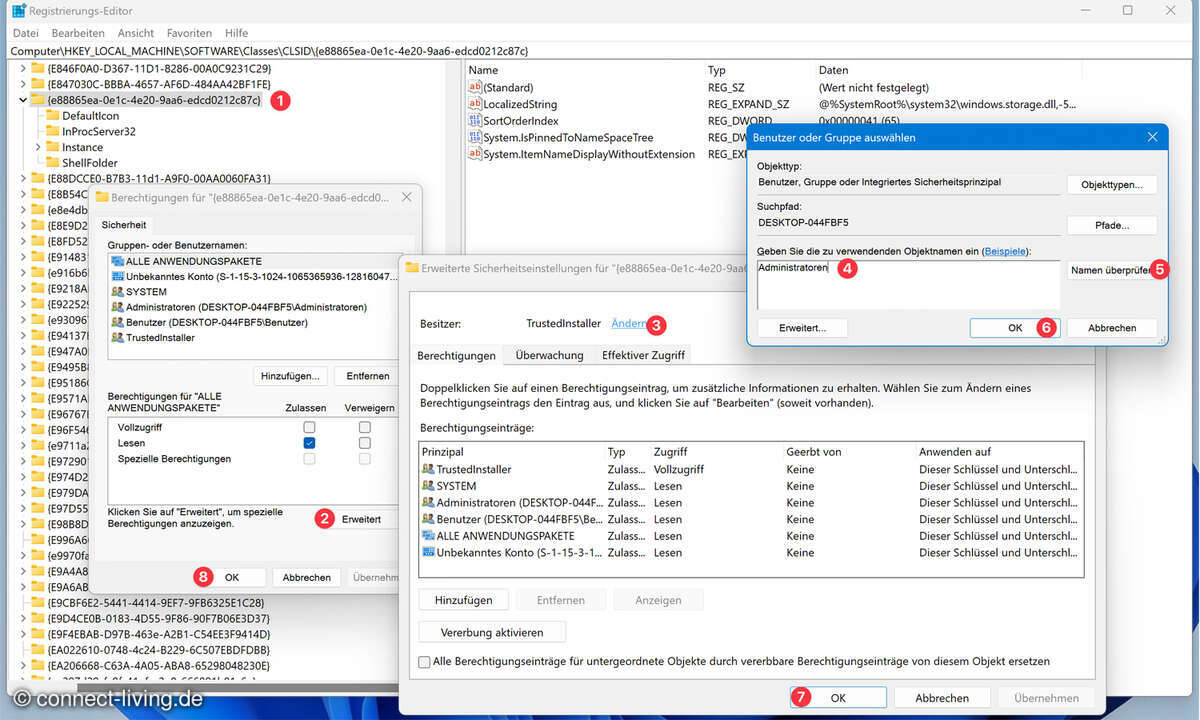The width and height of the screenshot is (1200, 720).
Task: Open the Bearbeiten menu
Action: tap(78, 33)
